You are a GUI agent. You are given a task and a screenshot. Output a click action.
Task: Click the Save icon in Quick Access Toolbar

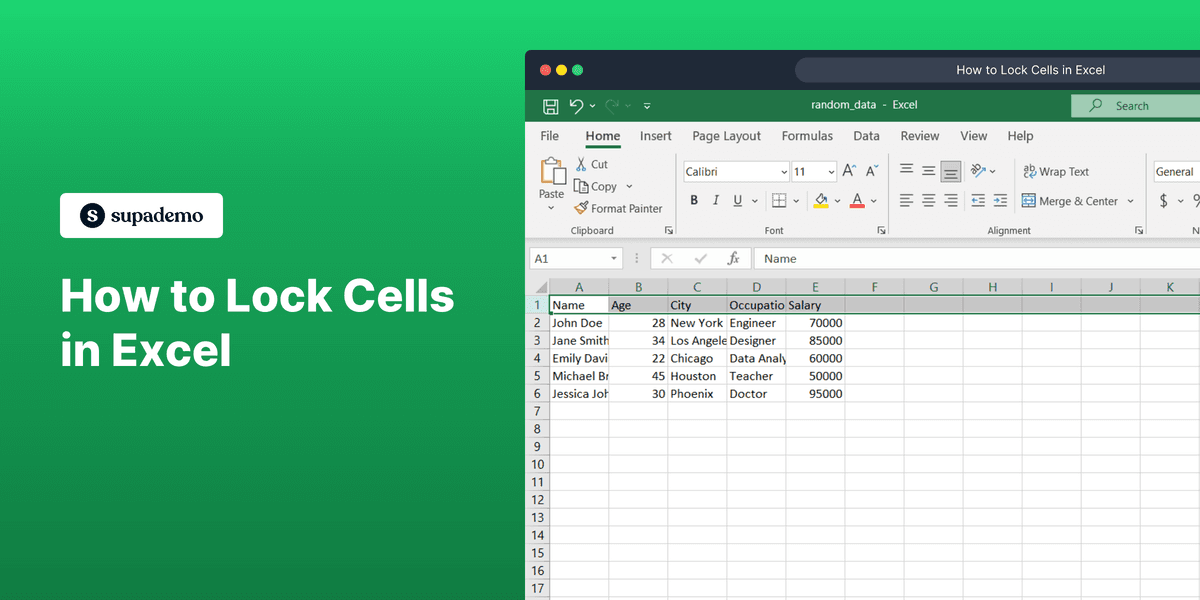click(550, 105)
